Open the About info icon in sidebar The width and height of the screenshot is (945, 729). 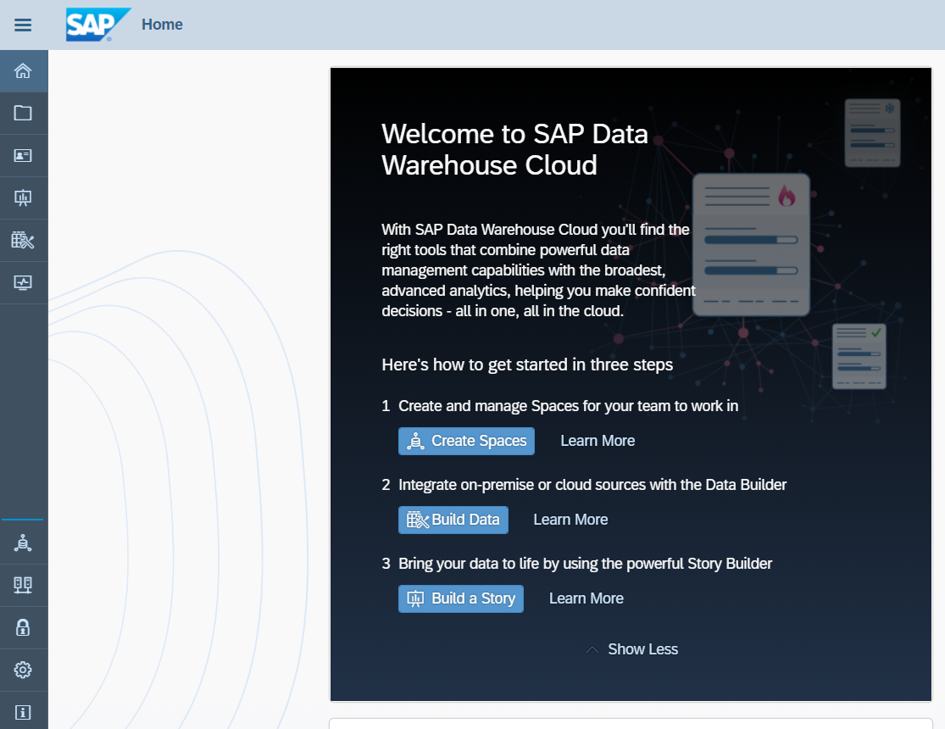(24, 712)
